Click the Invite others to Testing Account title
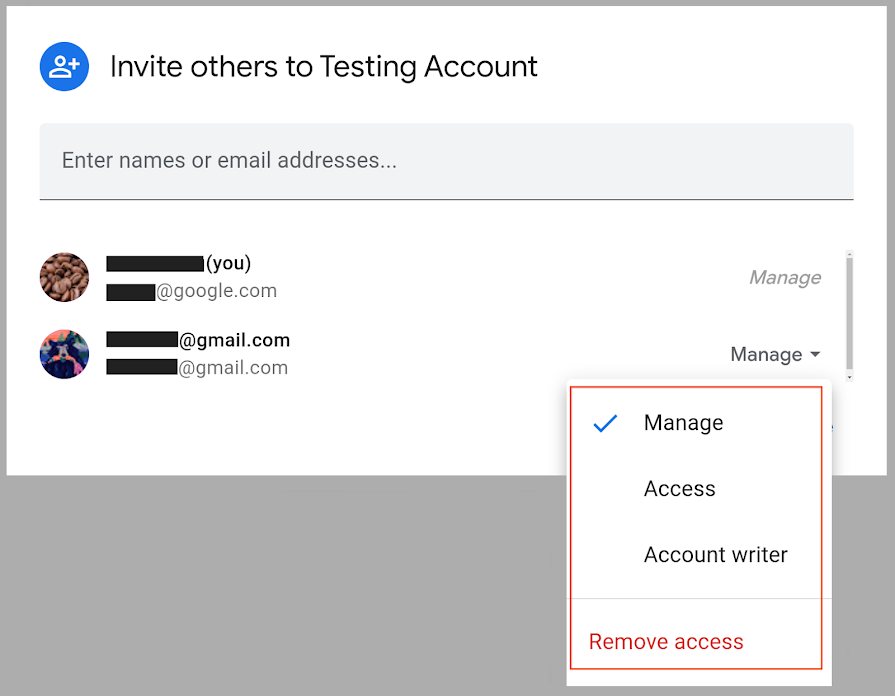895x696 pixels. [x=324, y=67]
